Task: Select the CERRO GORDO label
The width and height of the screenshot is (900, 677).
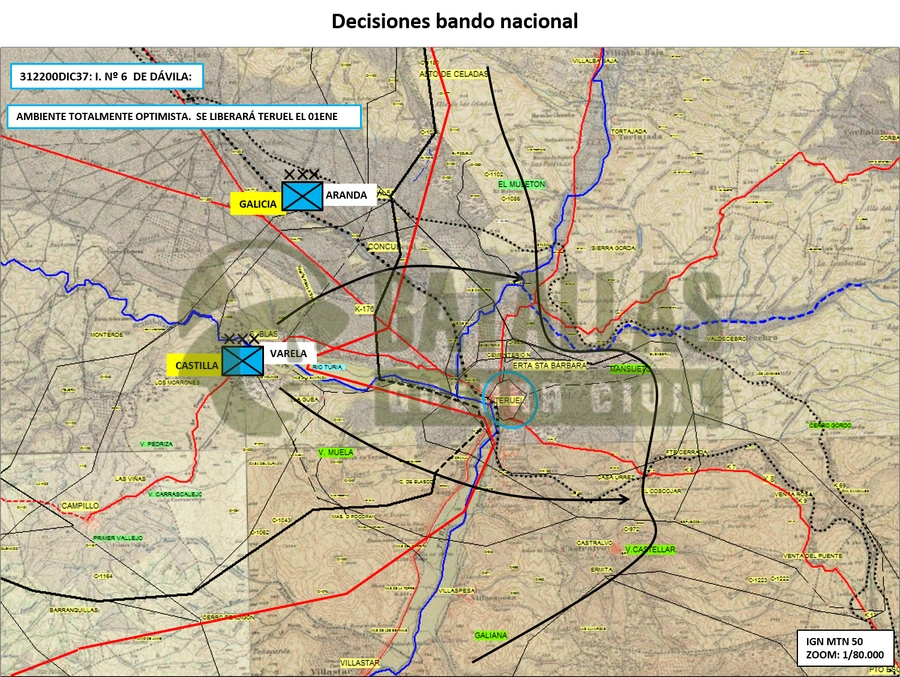Action: point(831,425)
